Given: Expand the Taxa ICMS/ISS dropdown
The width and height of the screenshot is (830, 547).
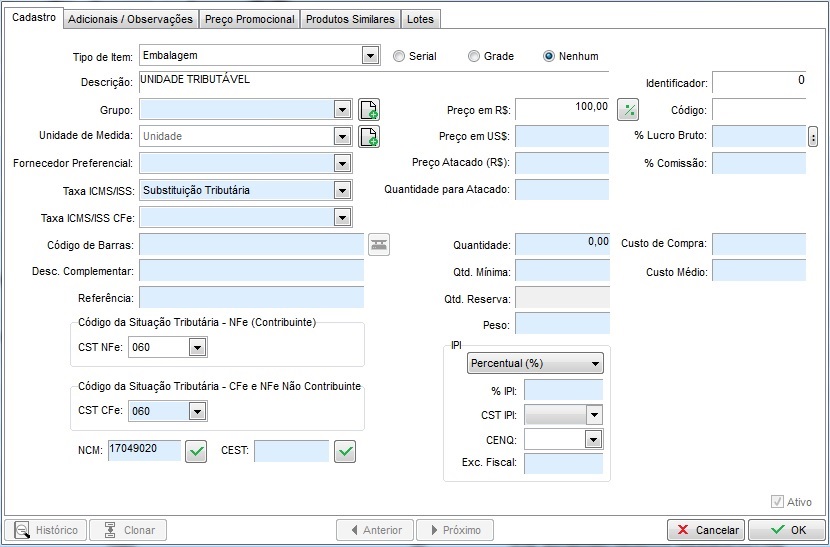Looking at the screenshot, I should point(342,190).
